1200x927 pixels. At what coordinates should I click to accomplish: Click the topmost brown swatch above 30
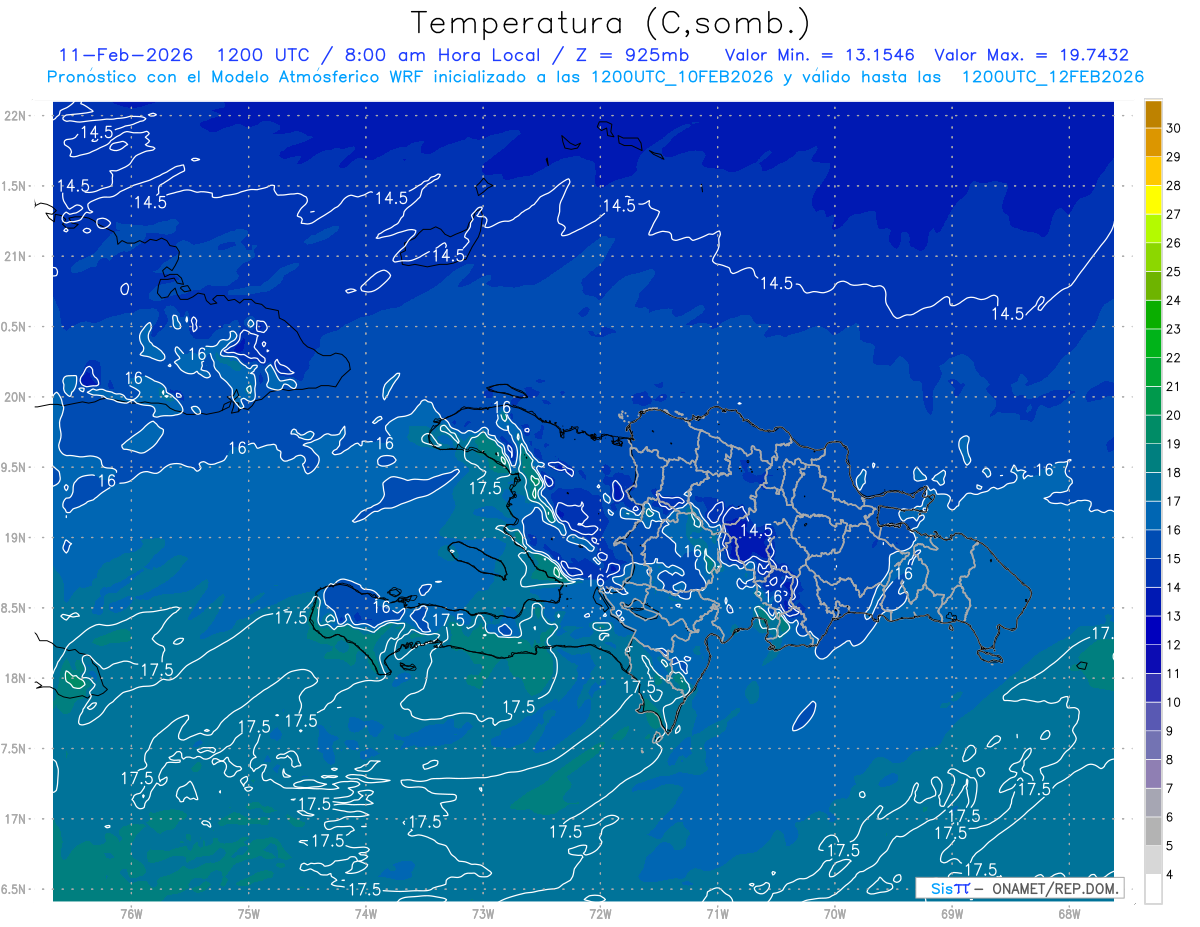(1153, 114)
